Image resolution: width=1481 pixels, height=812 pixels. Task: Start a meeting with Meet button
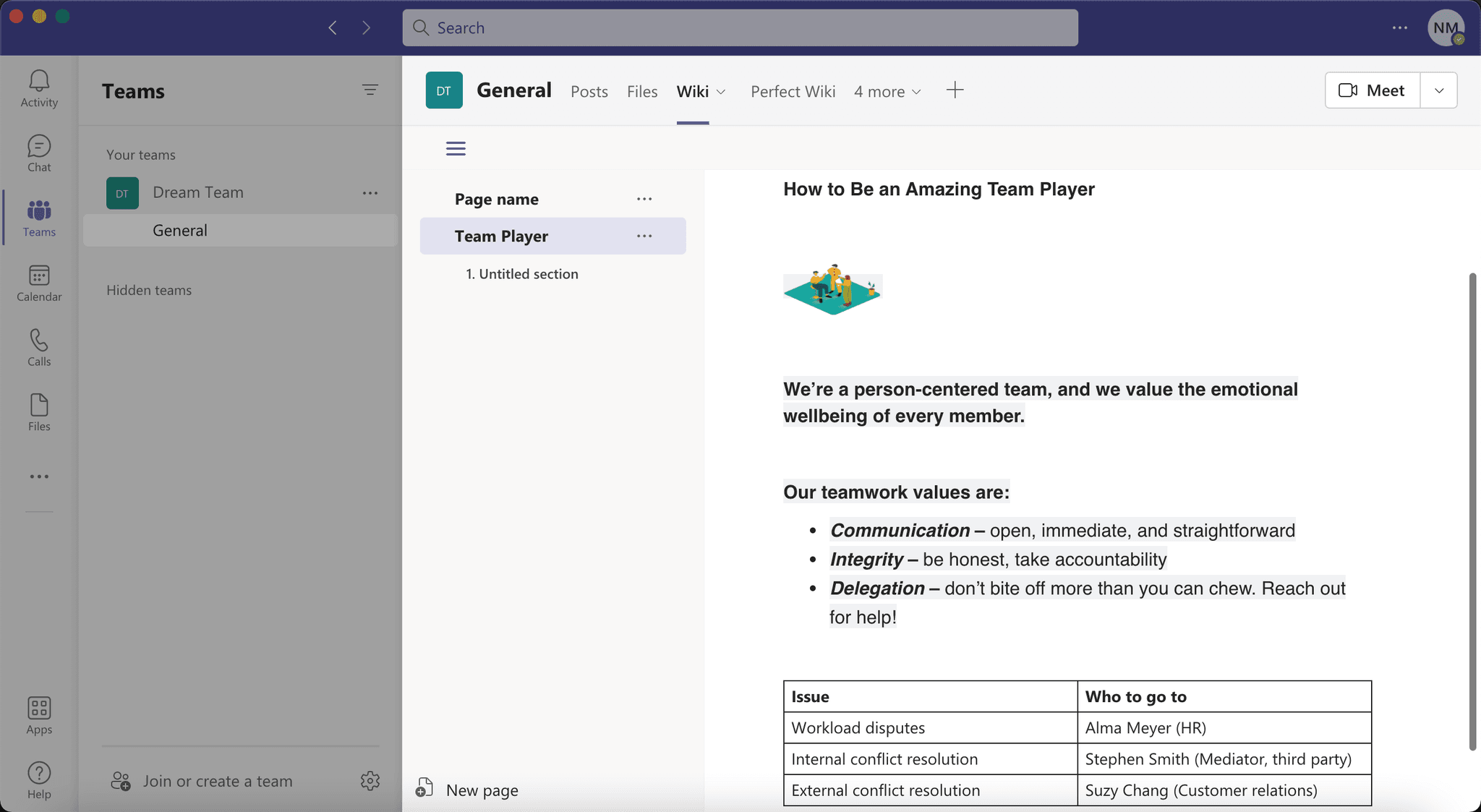(1370, 90)
